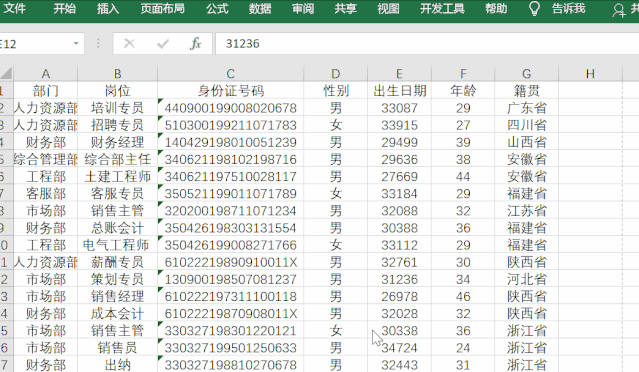Select cell containing 电气工程师
This screenshot has width=639, height=372.
pyautogui.click(x=117, y=244)
